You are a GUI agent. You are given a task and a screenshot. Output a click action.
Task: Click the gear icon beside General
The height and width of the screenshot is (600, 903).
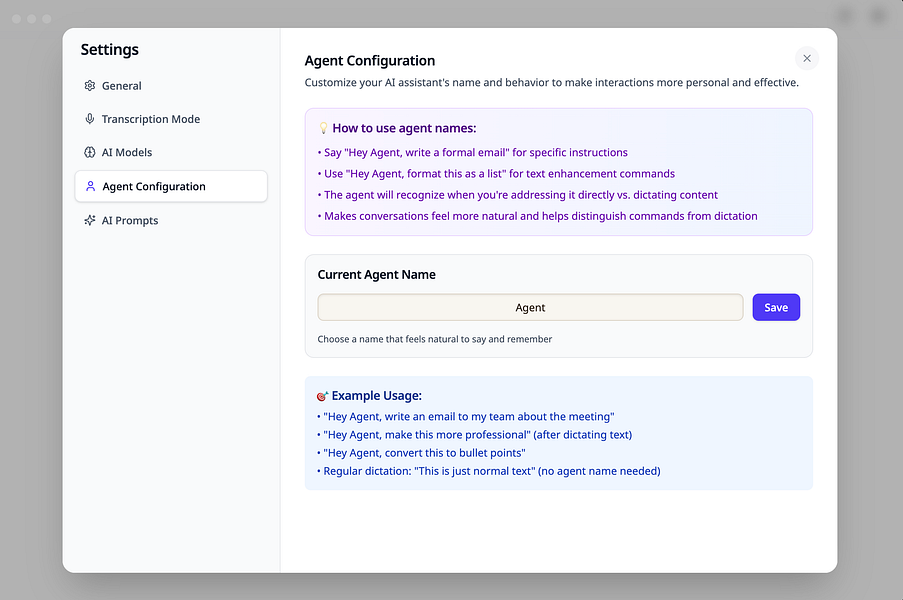pyautogui.click(x=90, y=86)
